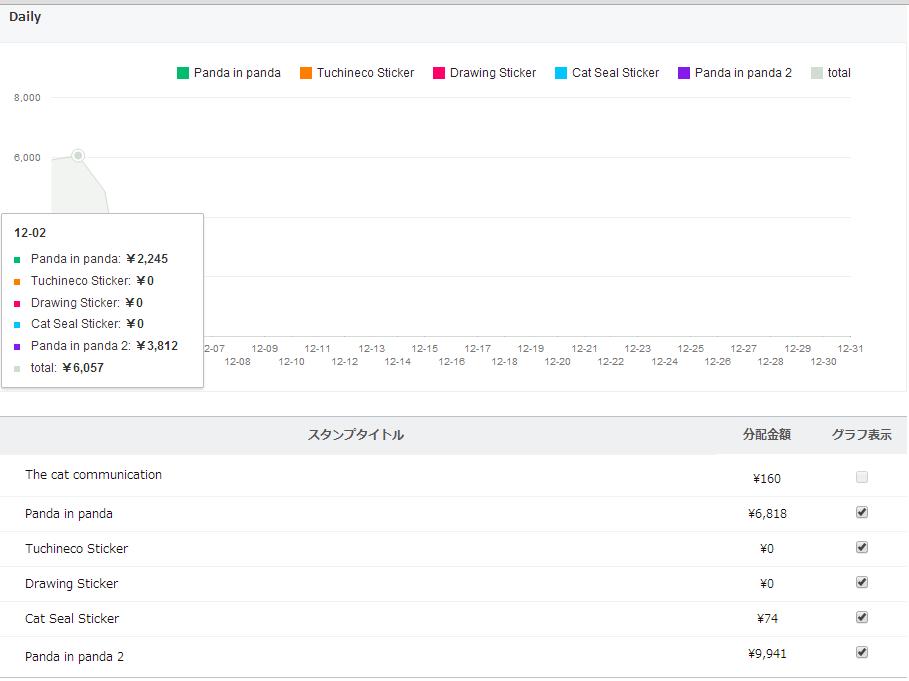The image size is (909, 681).
Task: Click the blue Cat Seal Sticker legend swatch
Action: pyautogui.click(x=561, y=73)
